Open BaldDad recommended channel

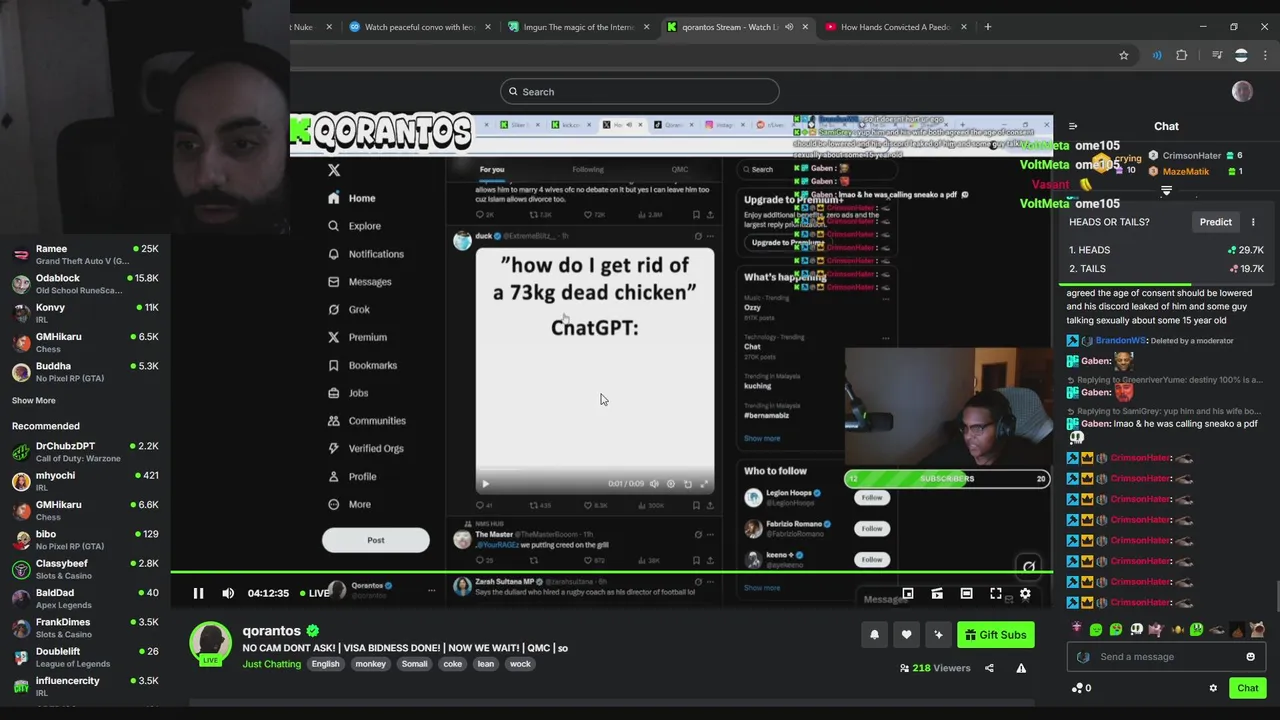point(85,598)
